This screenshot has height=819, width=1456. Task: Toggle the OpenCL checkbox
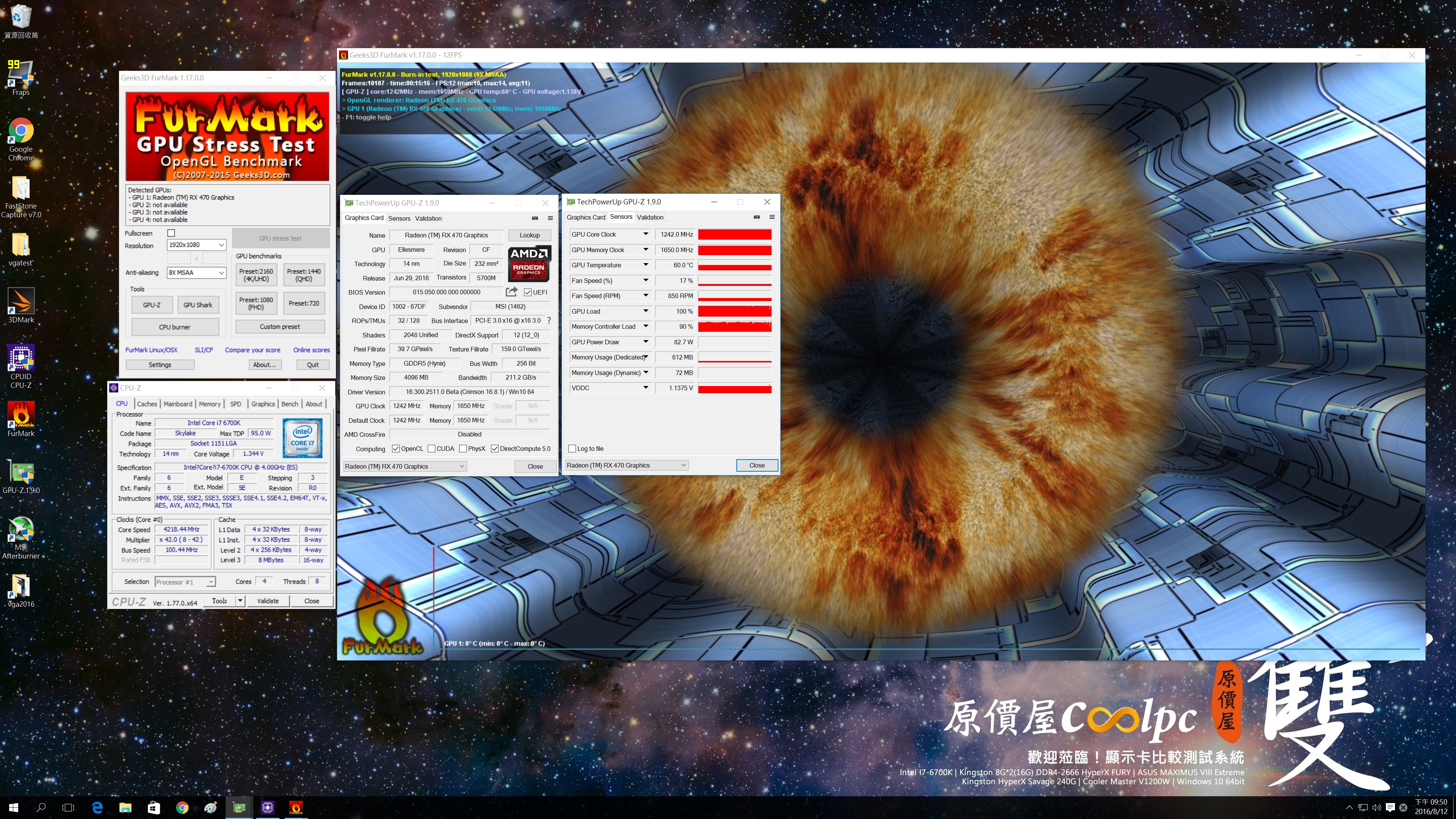[395, 449]
